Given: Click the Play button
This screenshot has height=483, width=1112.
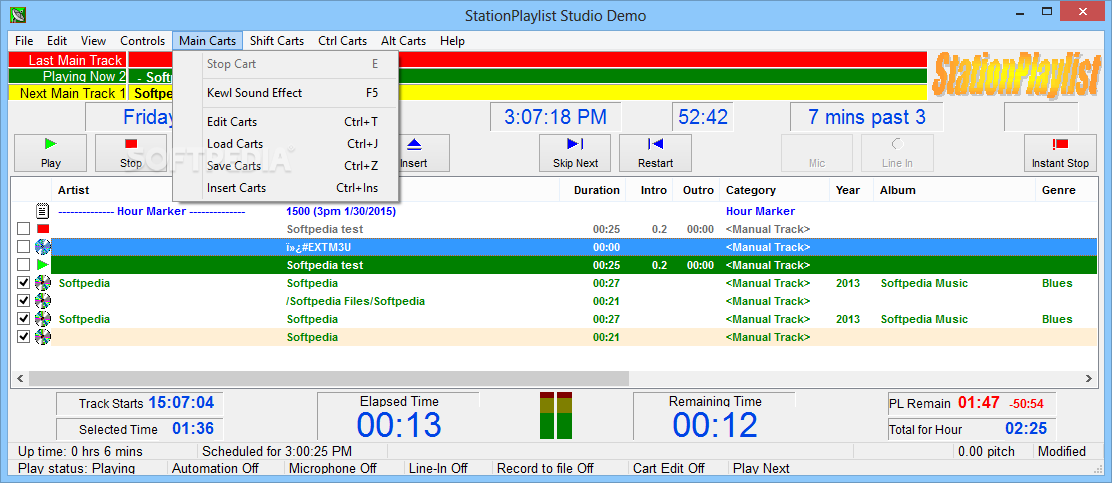Looking at the screenshot, I should click(50, 153).
